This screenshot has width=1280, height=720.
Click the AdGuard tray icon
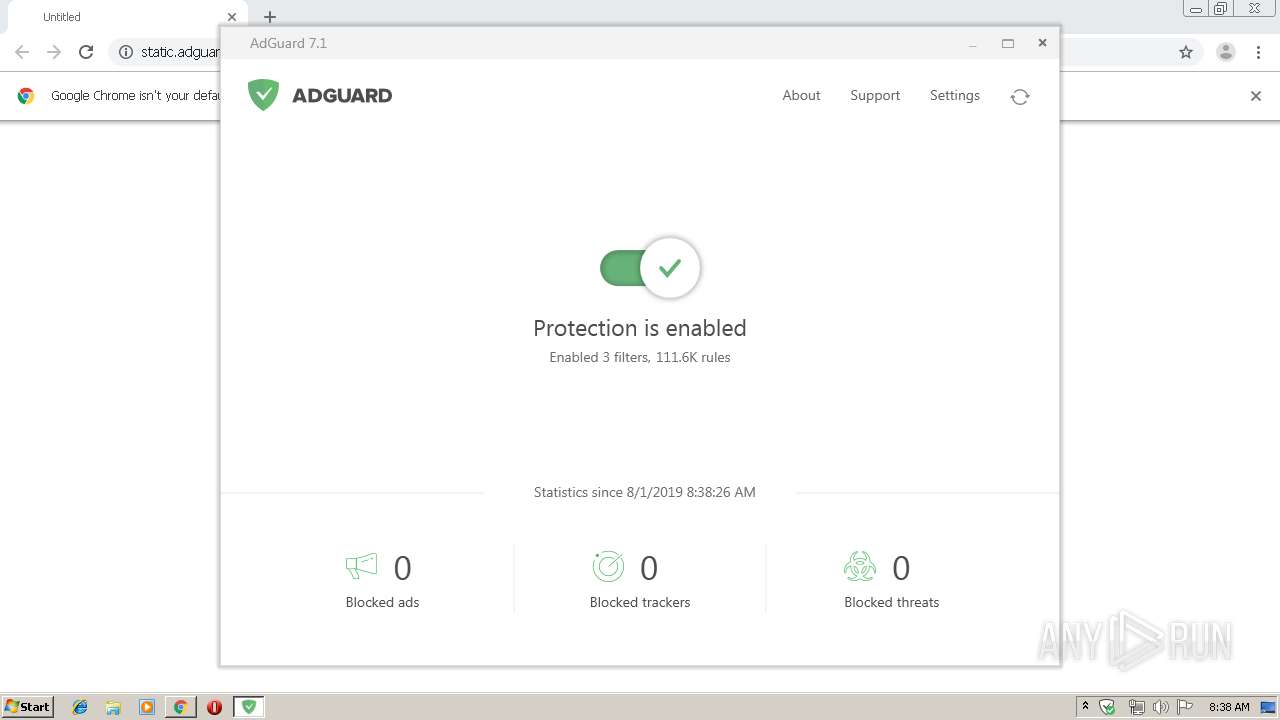coord(1107,707)
